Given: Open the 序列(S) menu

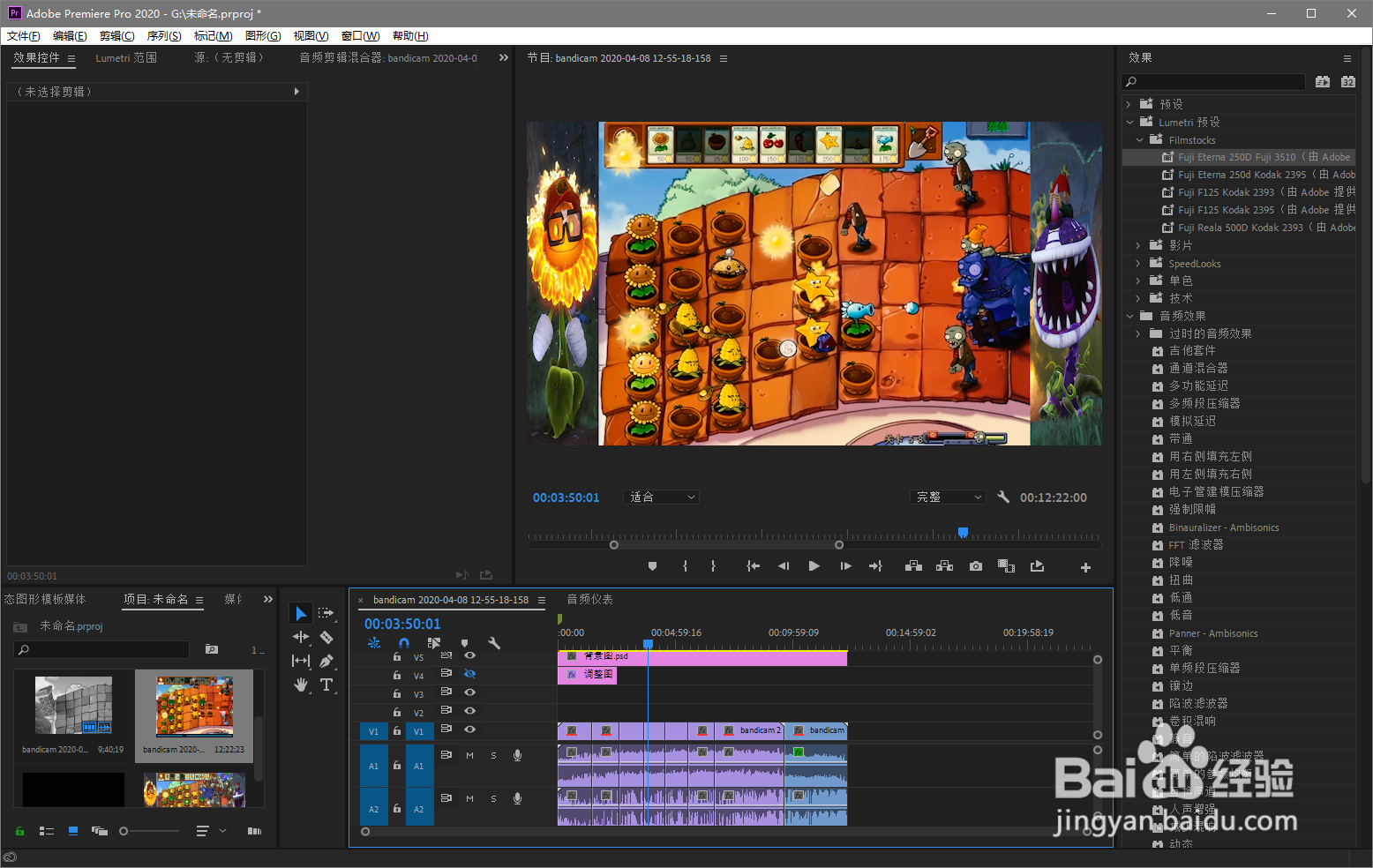Looking at the screenshot, I should click(163, 36).
